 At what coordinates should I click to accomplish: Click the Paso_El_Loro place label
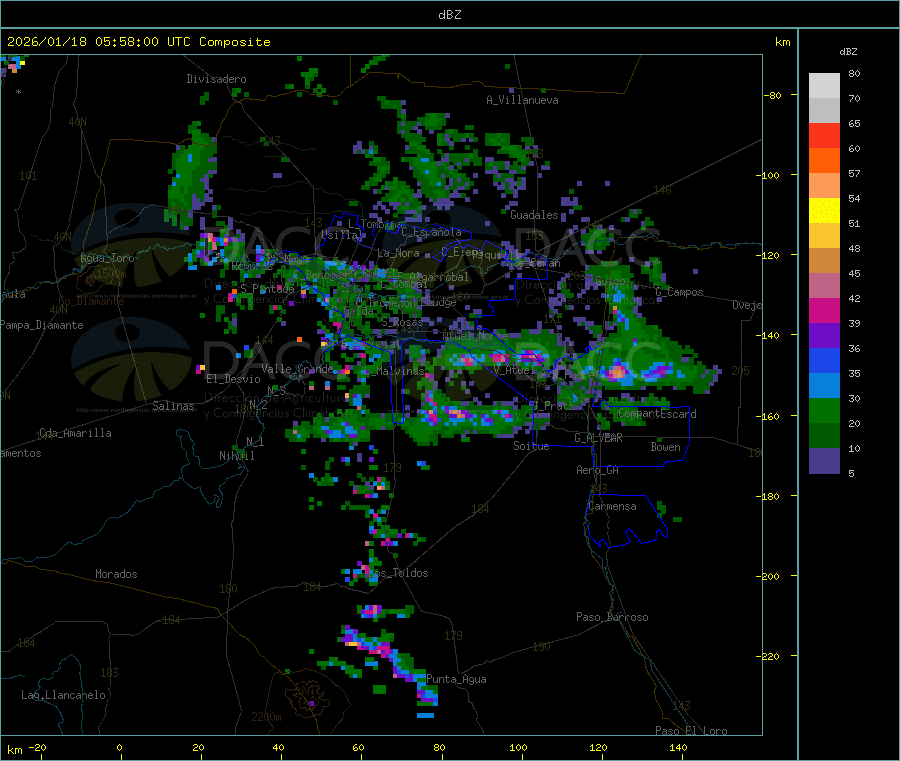click(692, 731)
